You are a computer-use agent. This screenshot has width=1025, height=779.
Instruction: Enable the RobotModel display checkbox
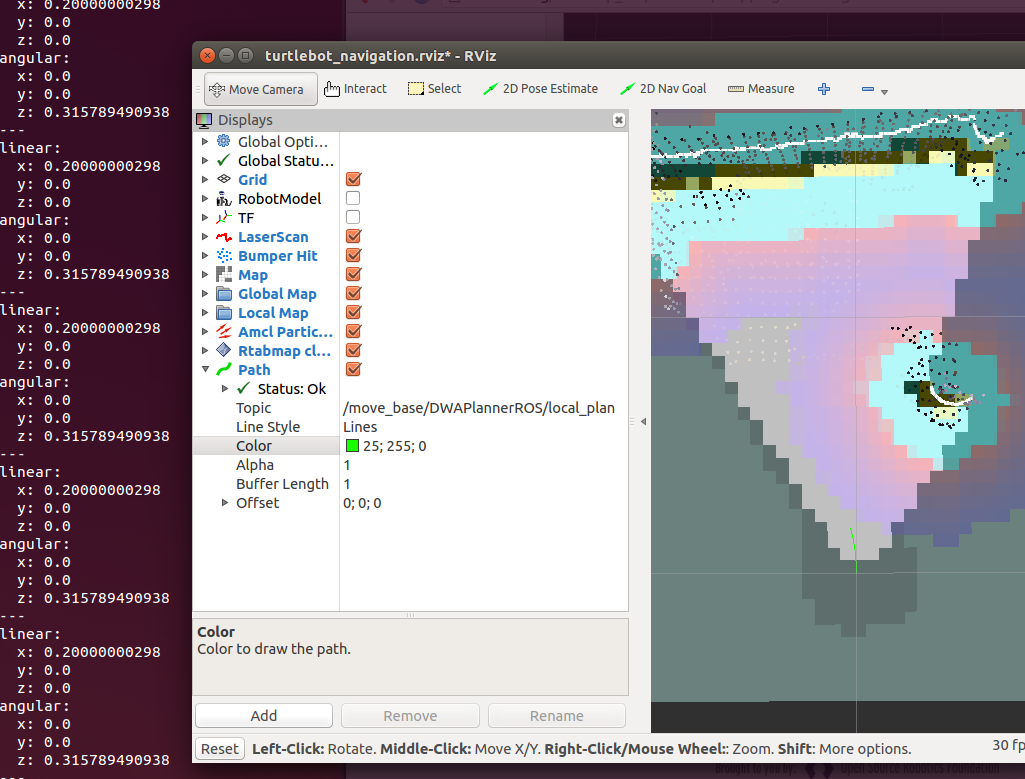pos(353,199)
